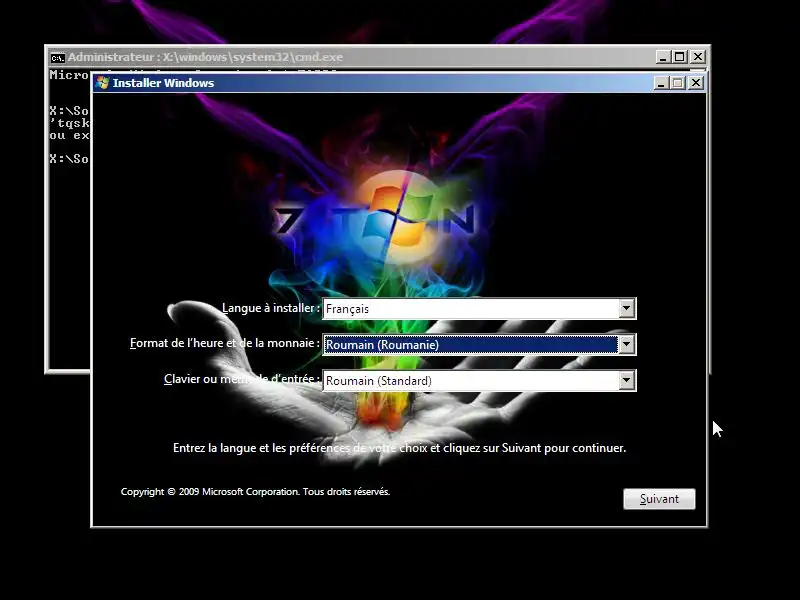The width and height of the screenshot is (800, 600).
Task: Click the Entrez la langue instruction text
Action: point(399,448)
